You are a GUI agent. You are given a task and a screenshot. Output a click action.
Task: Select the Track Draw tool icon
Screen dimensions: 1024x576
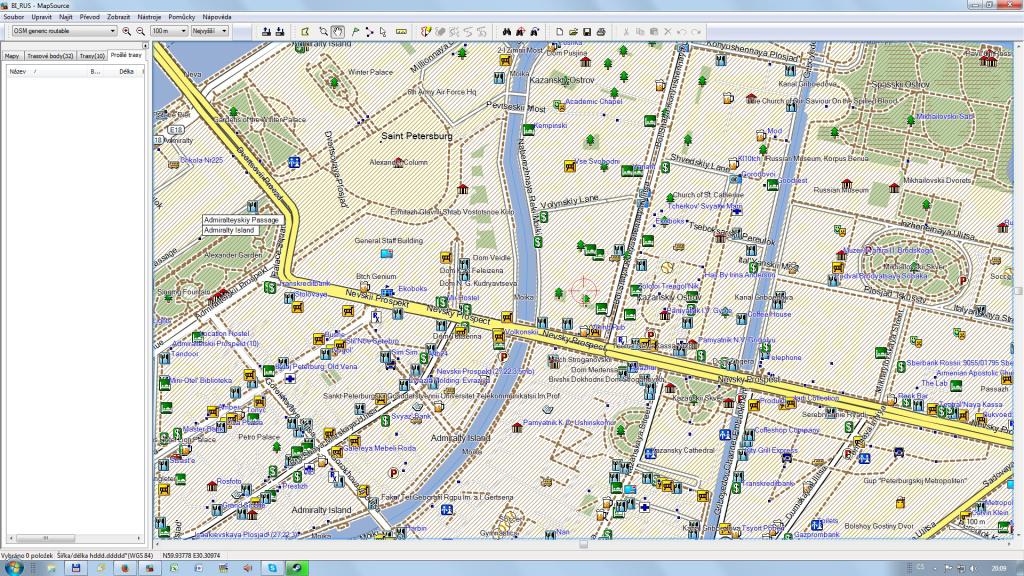426,31
